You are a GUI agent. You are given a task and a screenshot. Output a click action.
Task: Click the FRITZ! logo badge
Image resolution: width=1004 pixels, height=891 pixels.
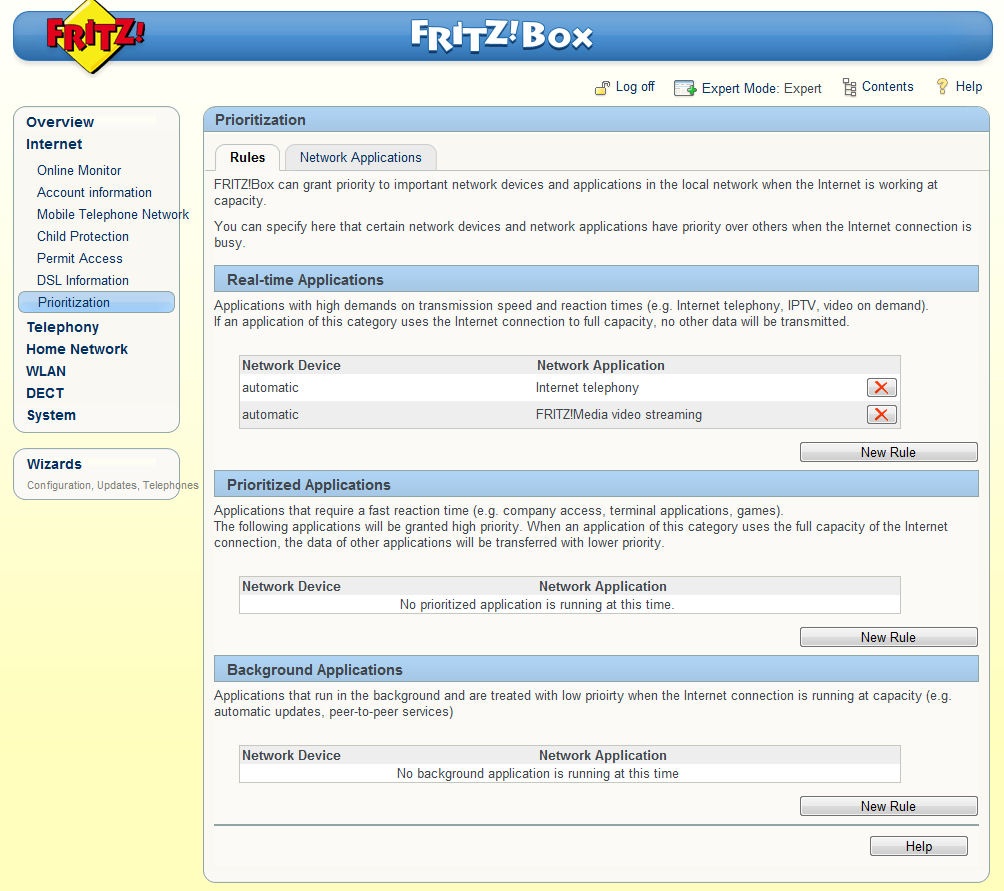tap(95, 35)
